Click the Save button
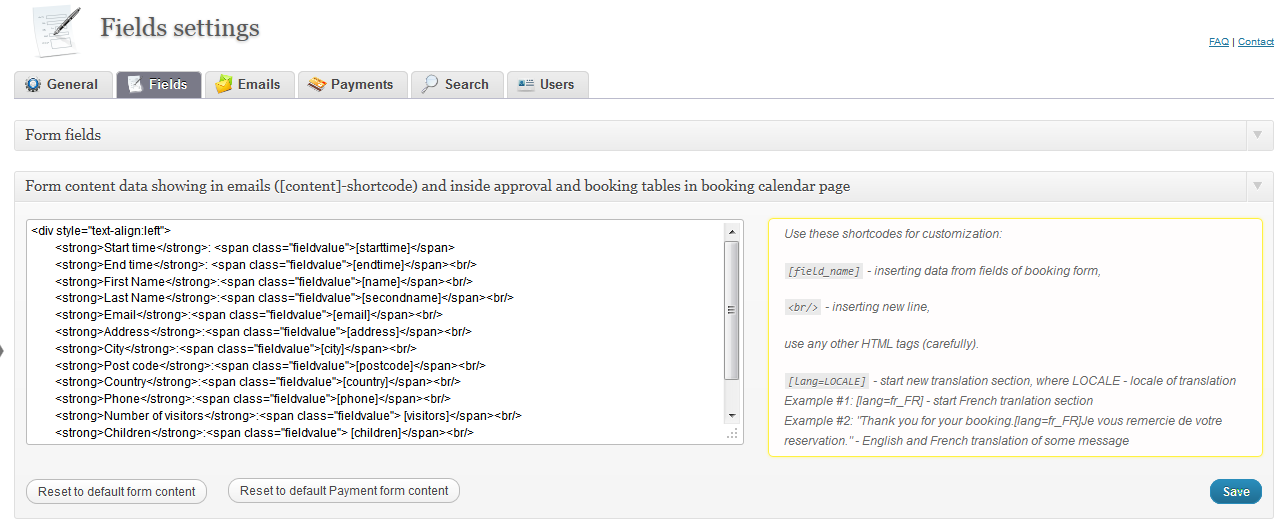 click(1236, 492)
